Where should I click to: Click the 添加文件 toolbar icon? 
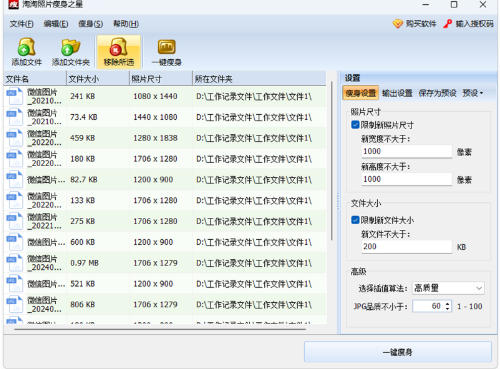click(26, 47)
